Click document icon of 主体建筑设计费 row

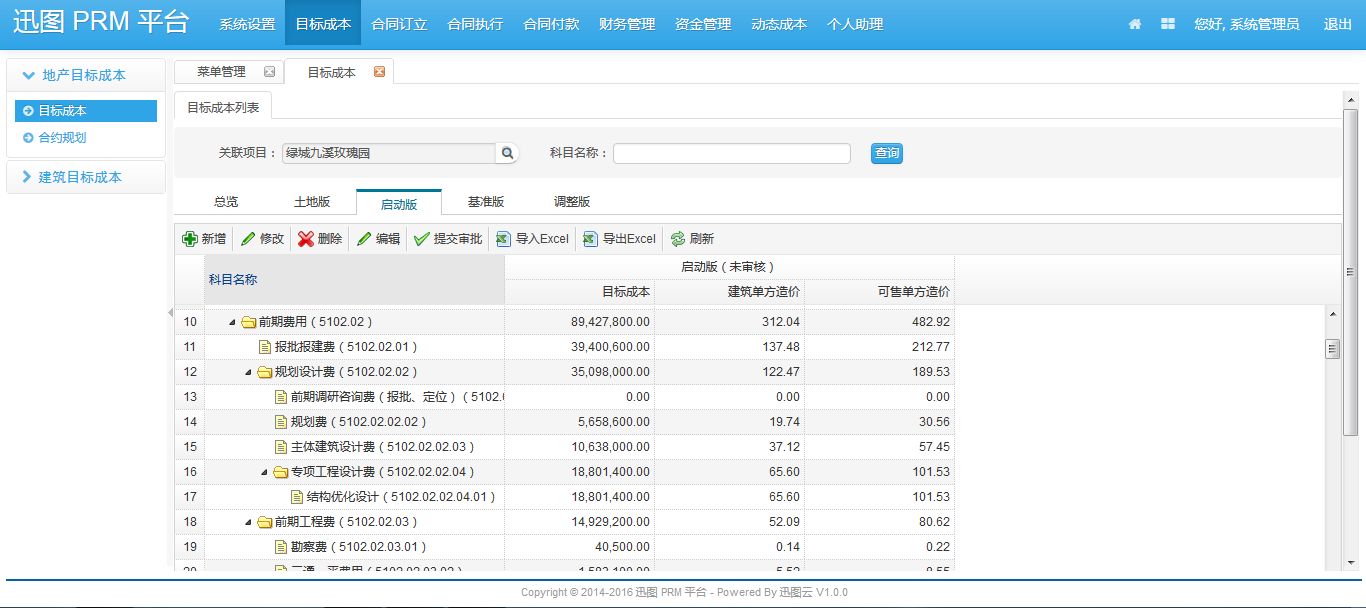coord(281,447)
